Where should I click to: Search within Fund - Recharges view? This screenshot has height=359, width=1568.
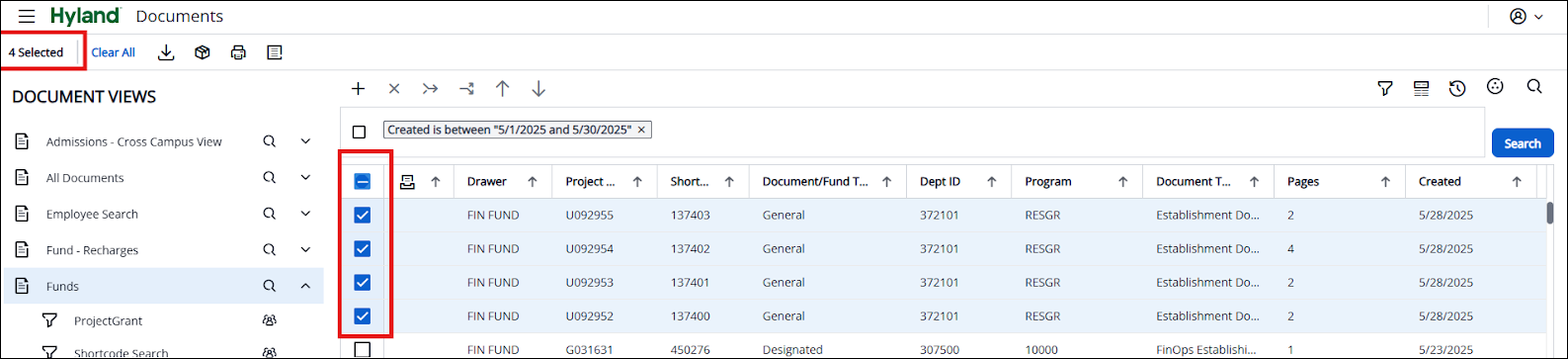click(269, 250)
